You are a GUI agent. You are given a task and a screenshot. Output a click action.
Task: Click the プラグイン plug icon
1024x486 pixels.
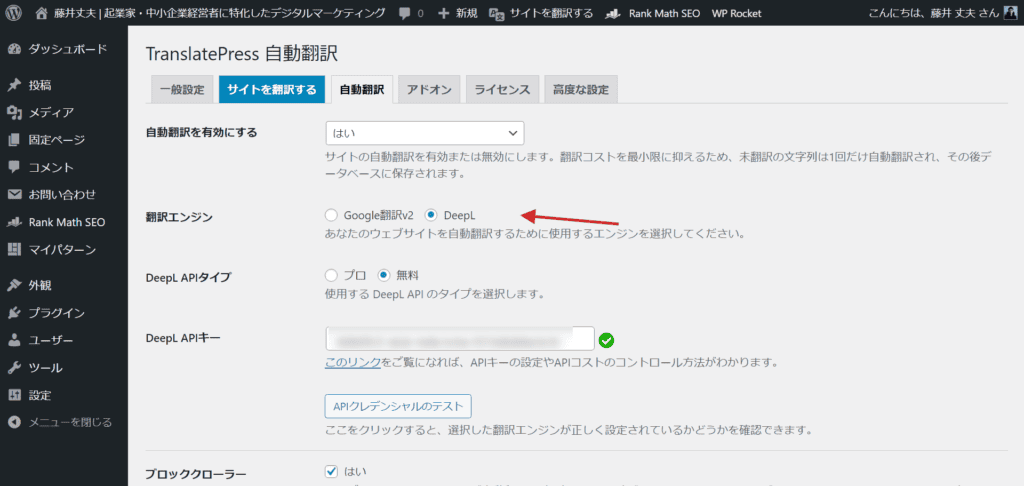click(14, 313)
